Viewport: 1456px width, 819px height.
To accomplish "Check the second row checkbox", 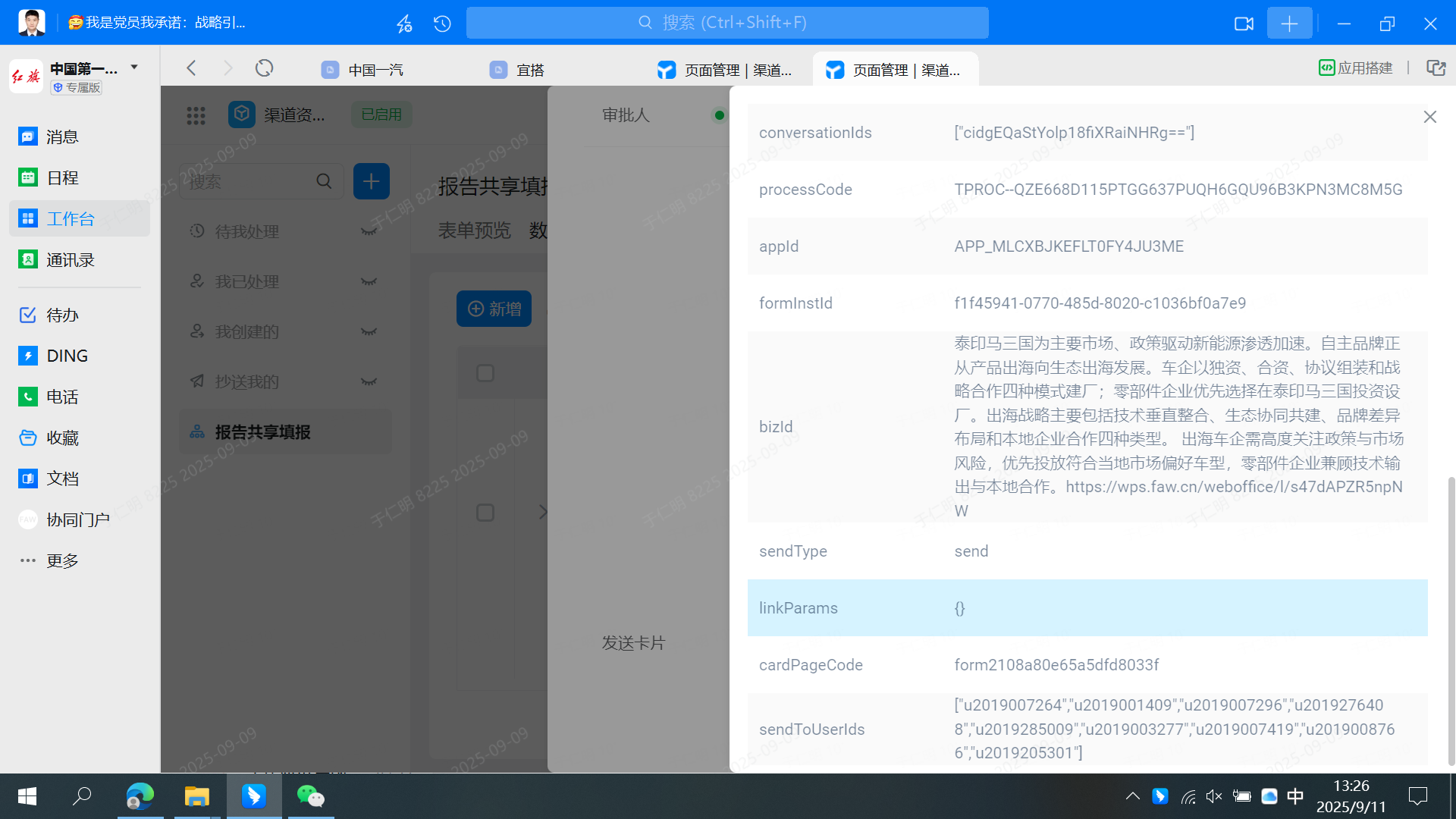I will pos(485,513).
